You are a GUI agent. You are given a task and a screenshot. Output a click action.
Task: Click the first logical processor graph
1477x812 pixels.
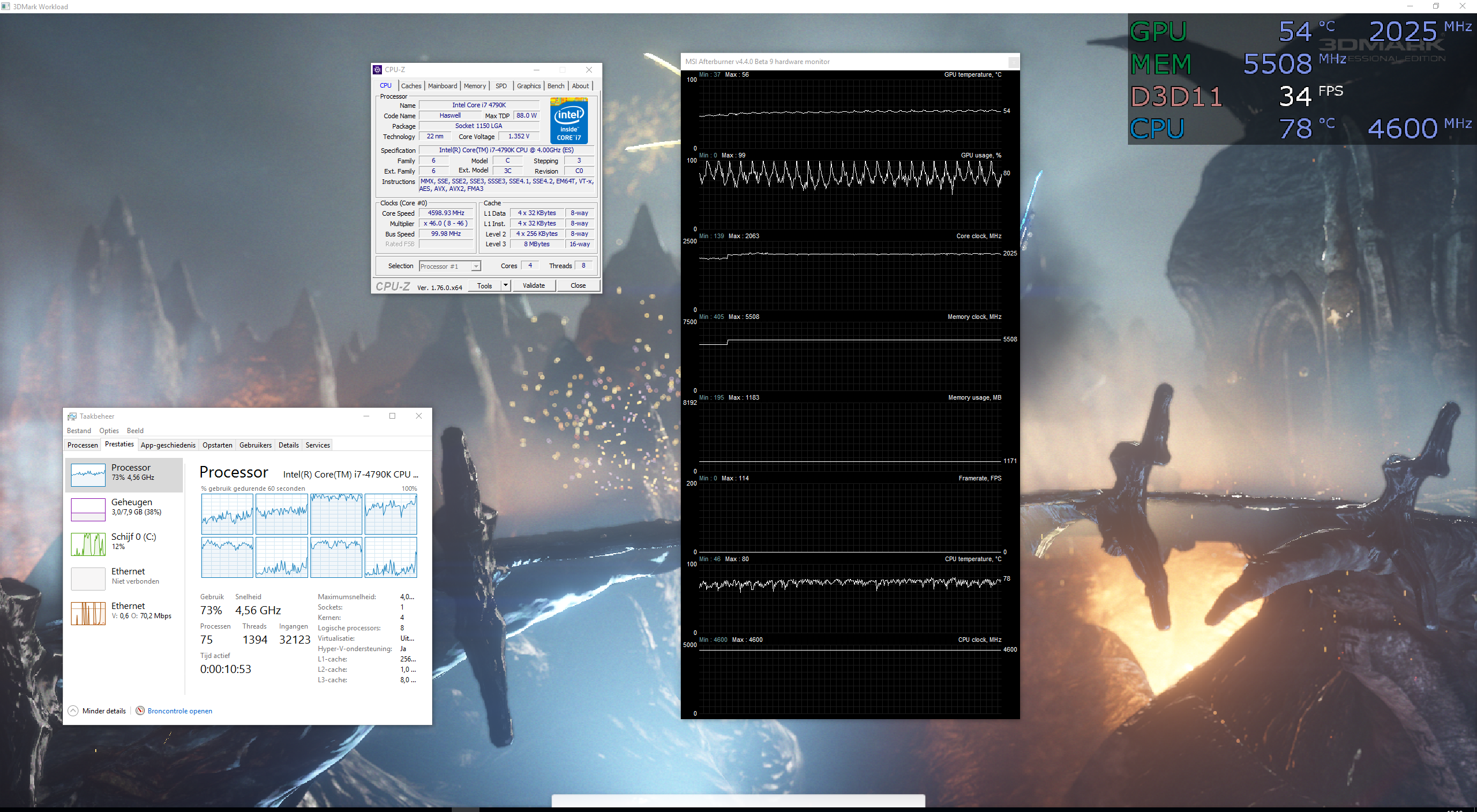tap(227, 514)
